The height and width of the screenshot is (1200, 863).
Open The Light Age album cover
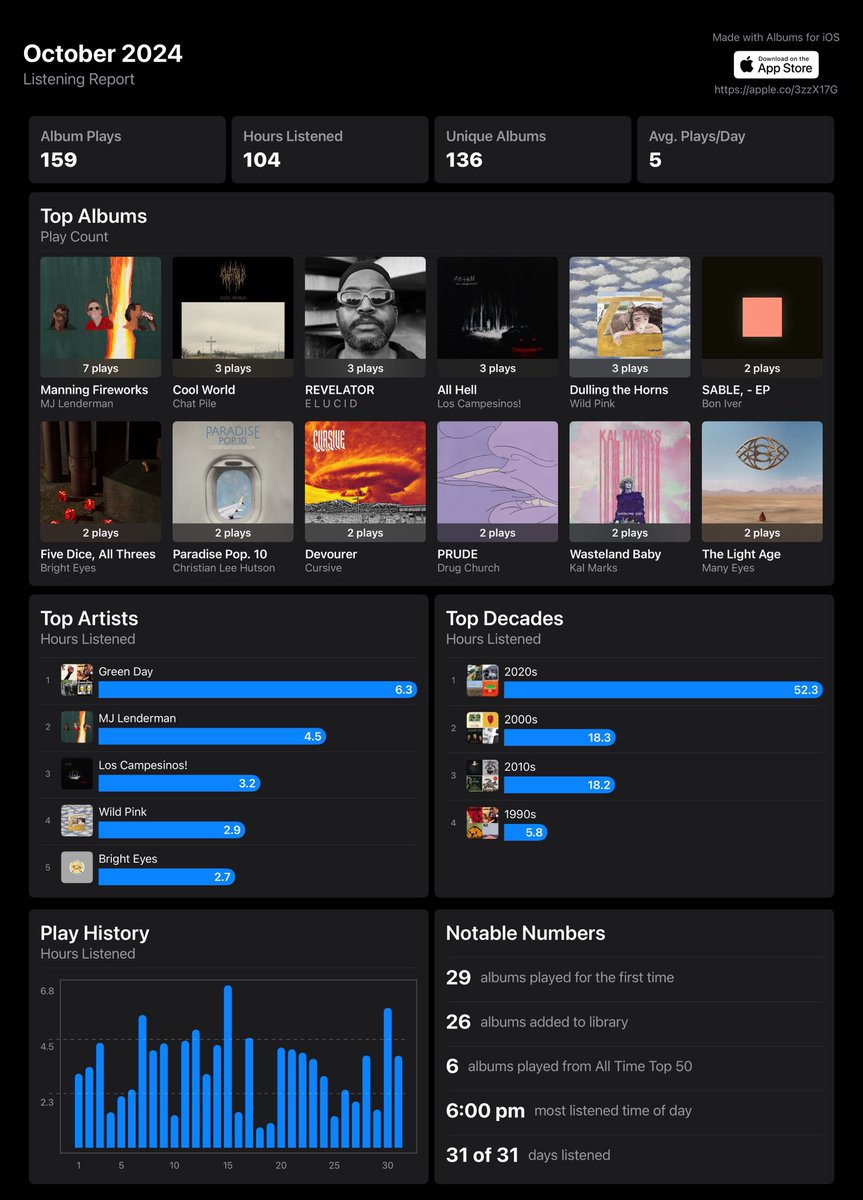[x=762, y=481]
